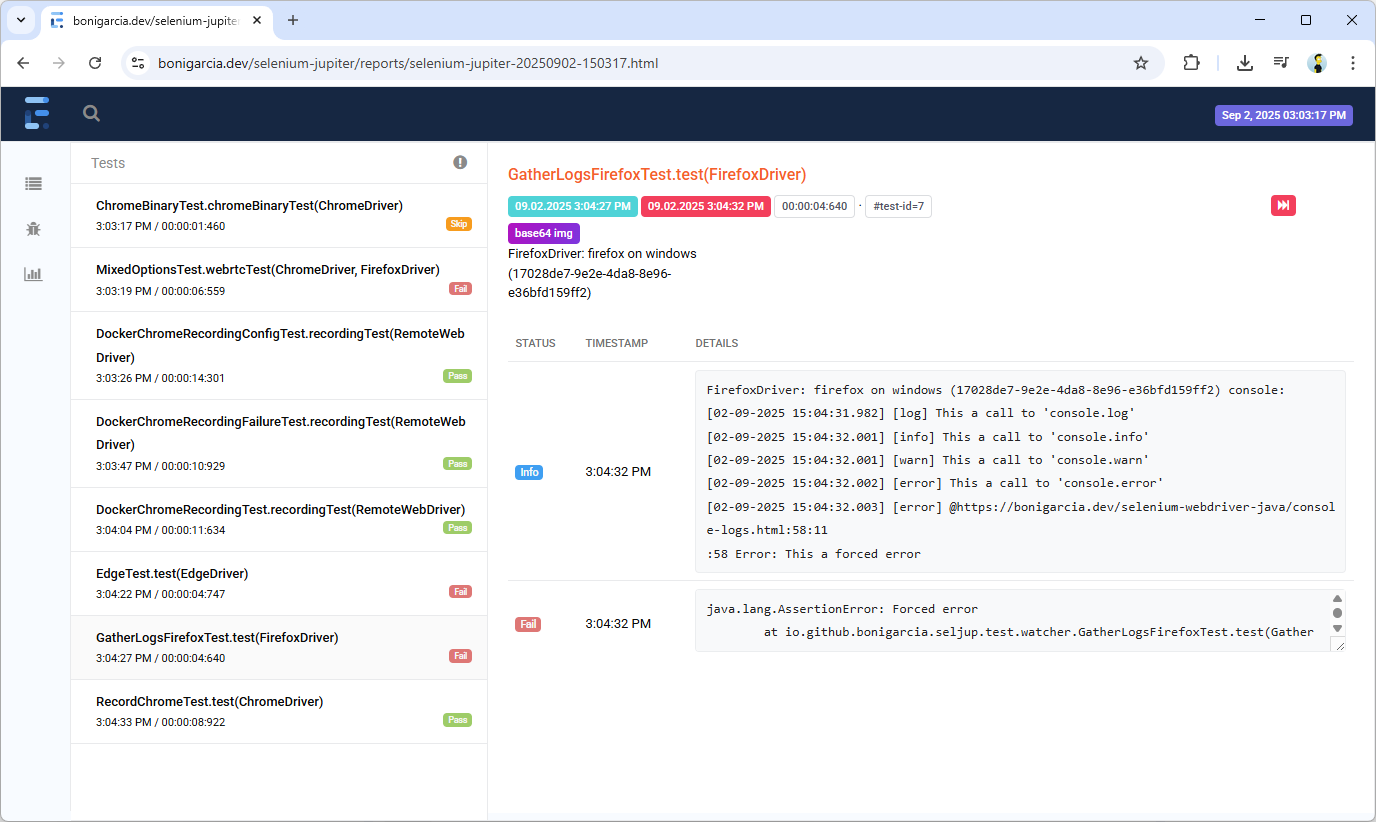This screenshot has width=1376, height=822.
Task: Select DockerChromeRecordingTest.recordingTest entry
Action: coord(279,519)
